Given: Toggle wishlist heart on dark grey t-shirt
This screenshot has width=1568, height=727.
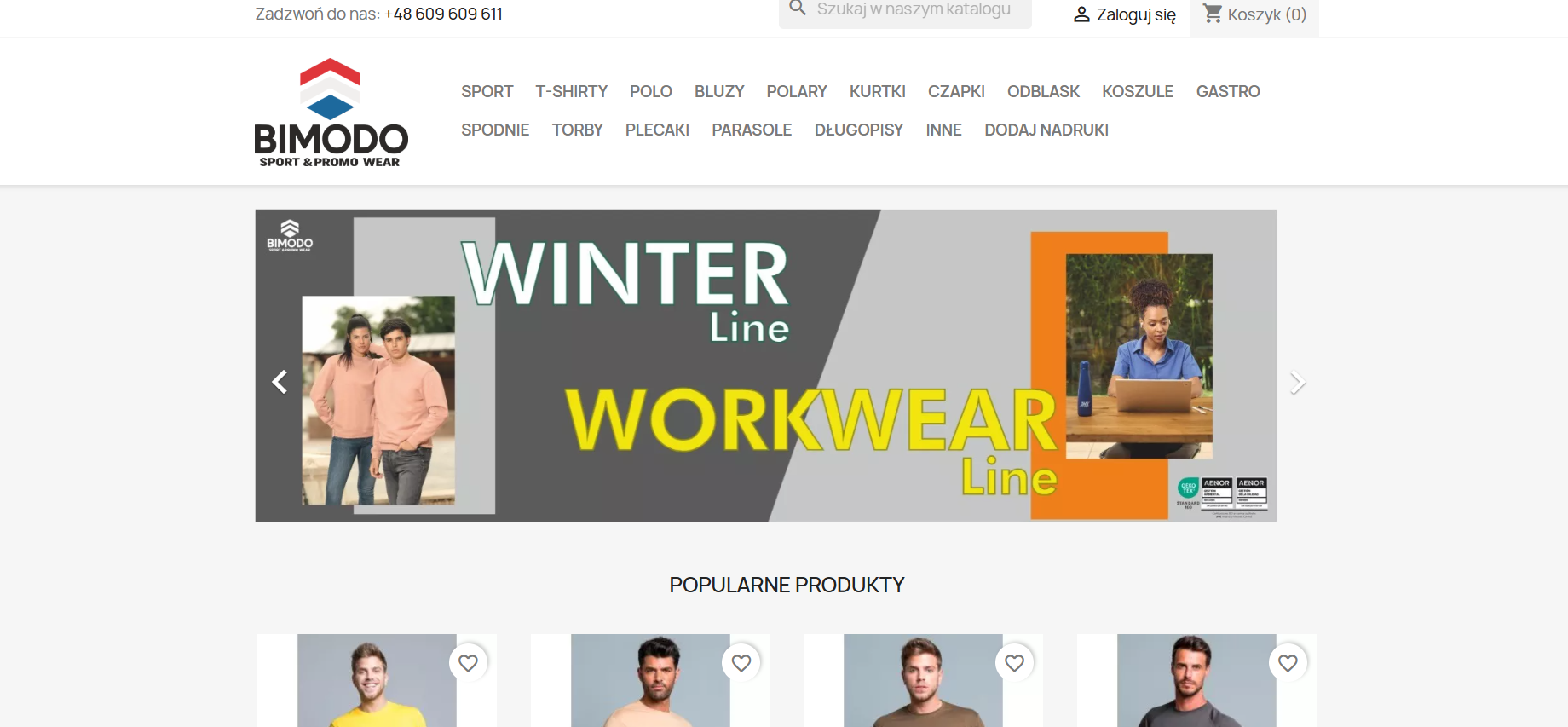Looking at the screenshot, I should click(1288, 663).
